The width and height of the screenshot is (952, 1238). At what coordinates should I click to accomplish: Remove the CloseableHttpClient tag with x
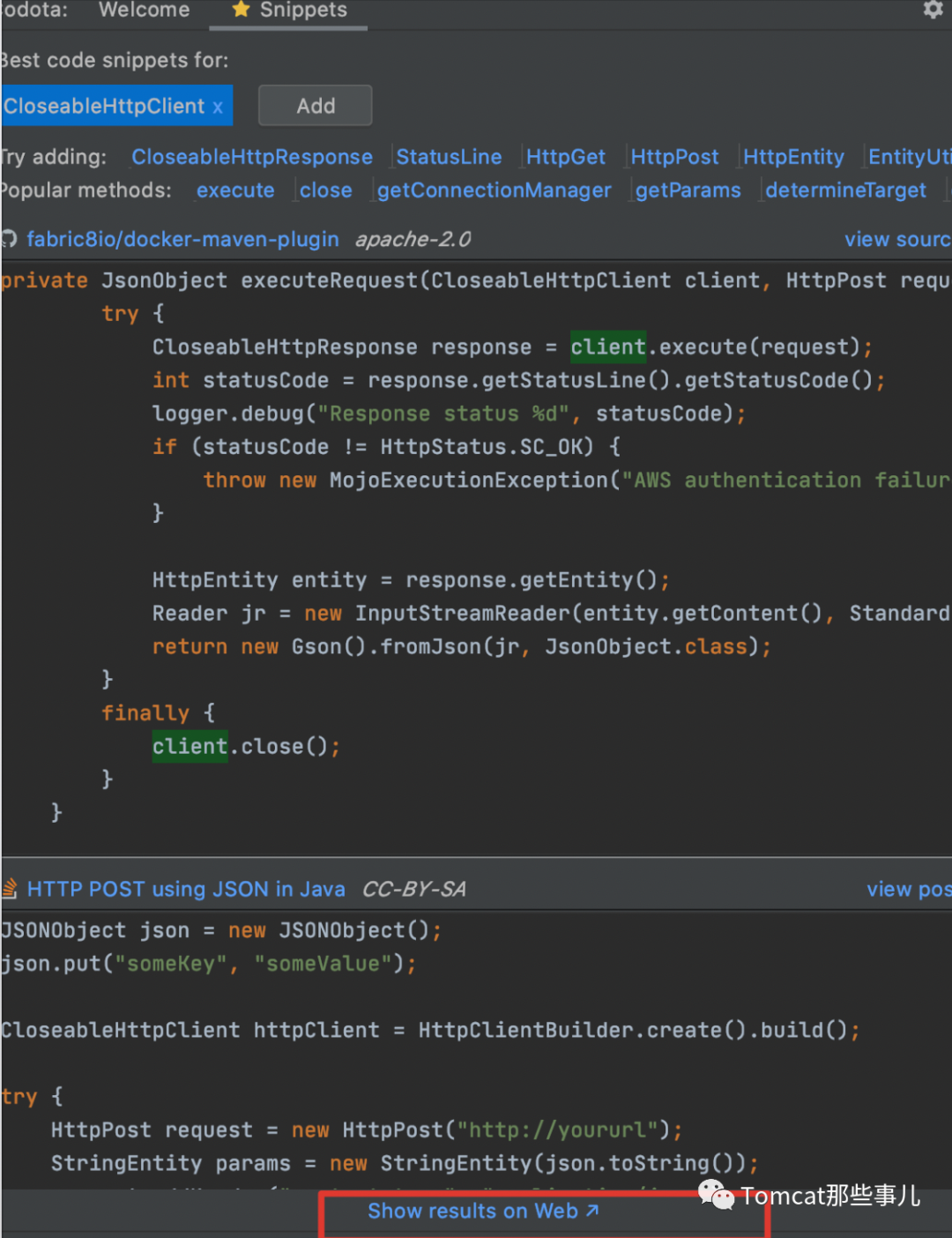point(218,107)
